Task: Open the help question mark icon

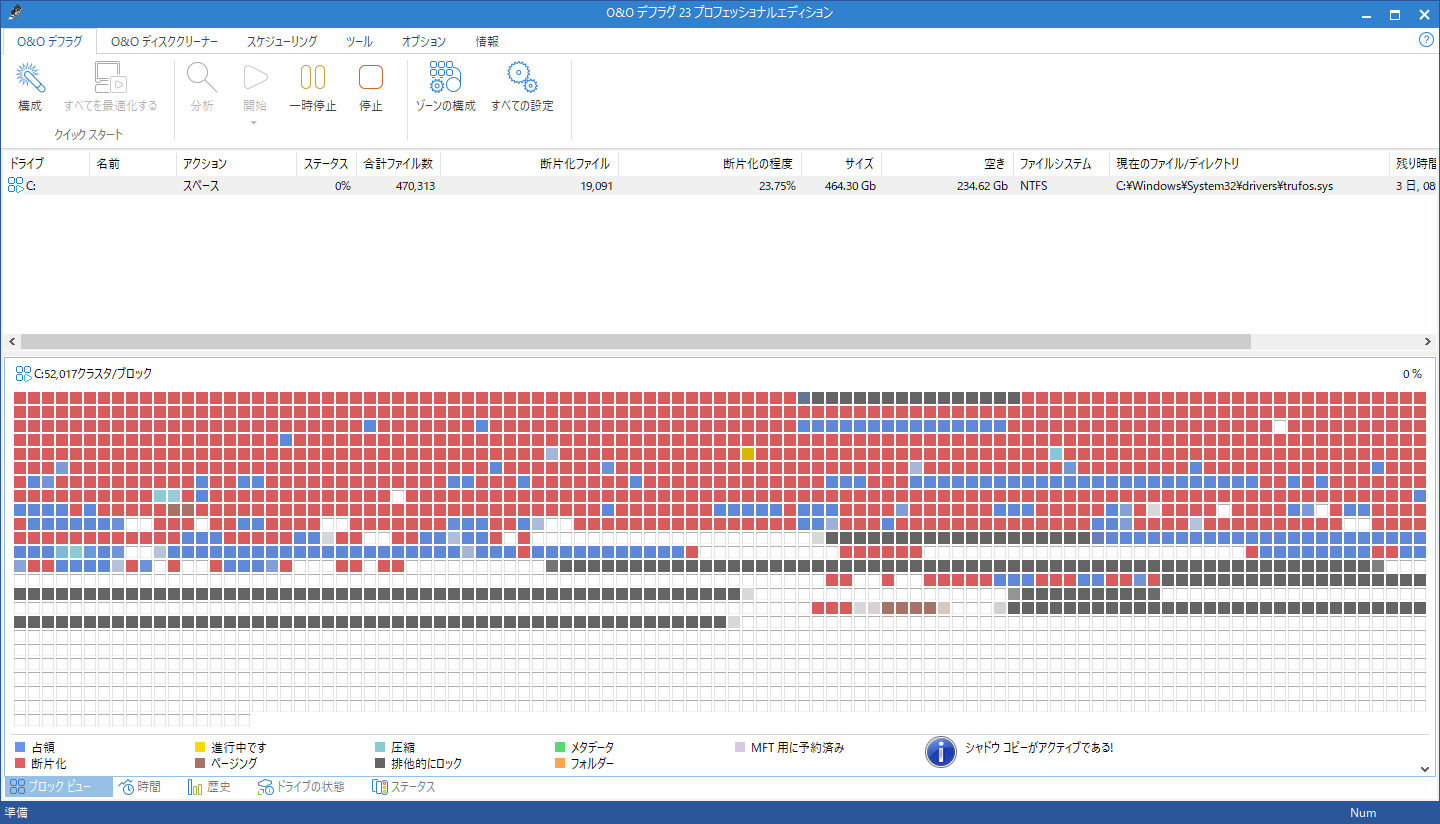Action: [x=1427, y=40]
